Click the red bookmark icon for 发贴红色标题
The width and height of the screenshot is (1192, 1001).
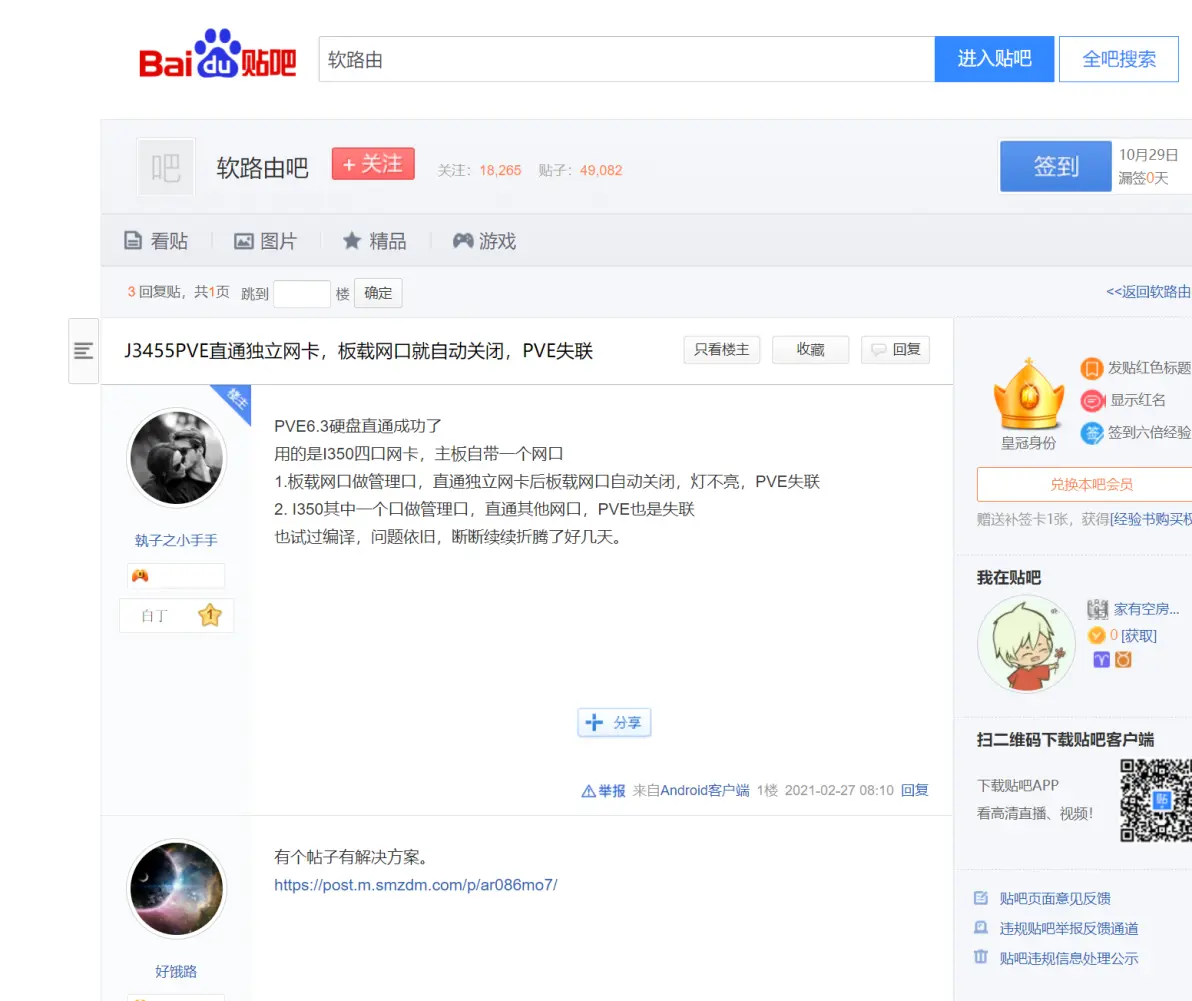click(1092, 368)
